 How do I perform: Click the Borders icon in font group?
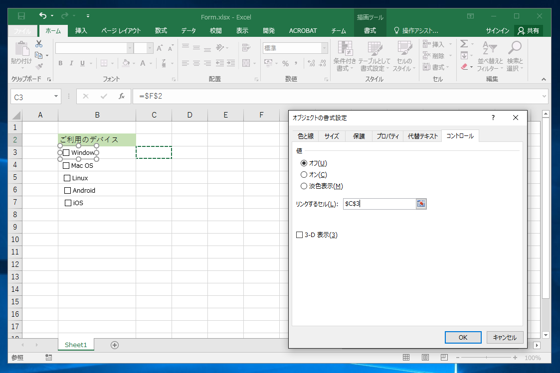[104, 63]
